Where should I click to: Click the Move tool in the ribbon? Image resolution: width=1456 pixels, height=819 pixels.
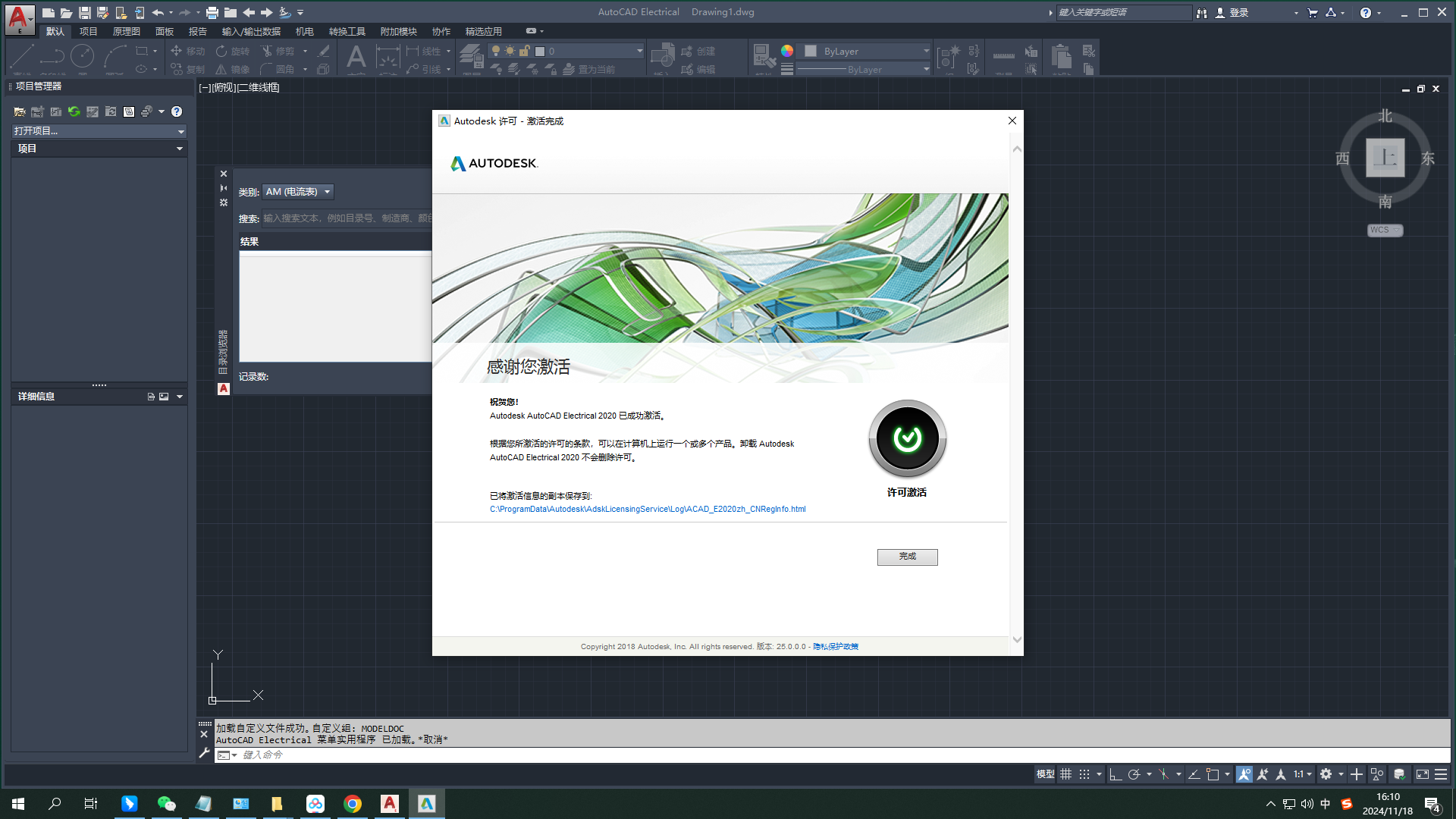(x=187, y=51)
